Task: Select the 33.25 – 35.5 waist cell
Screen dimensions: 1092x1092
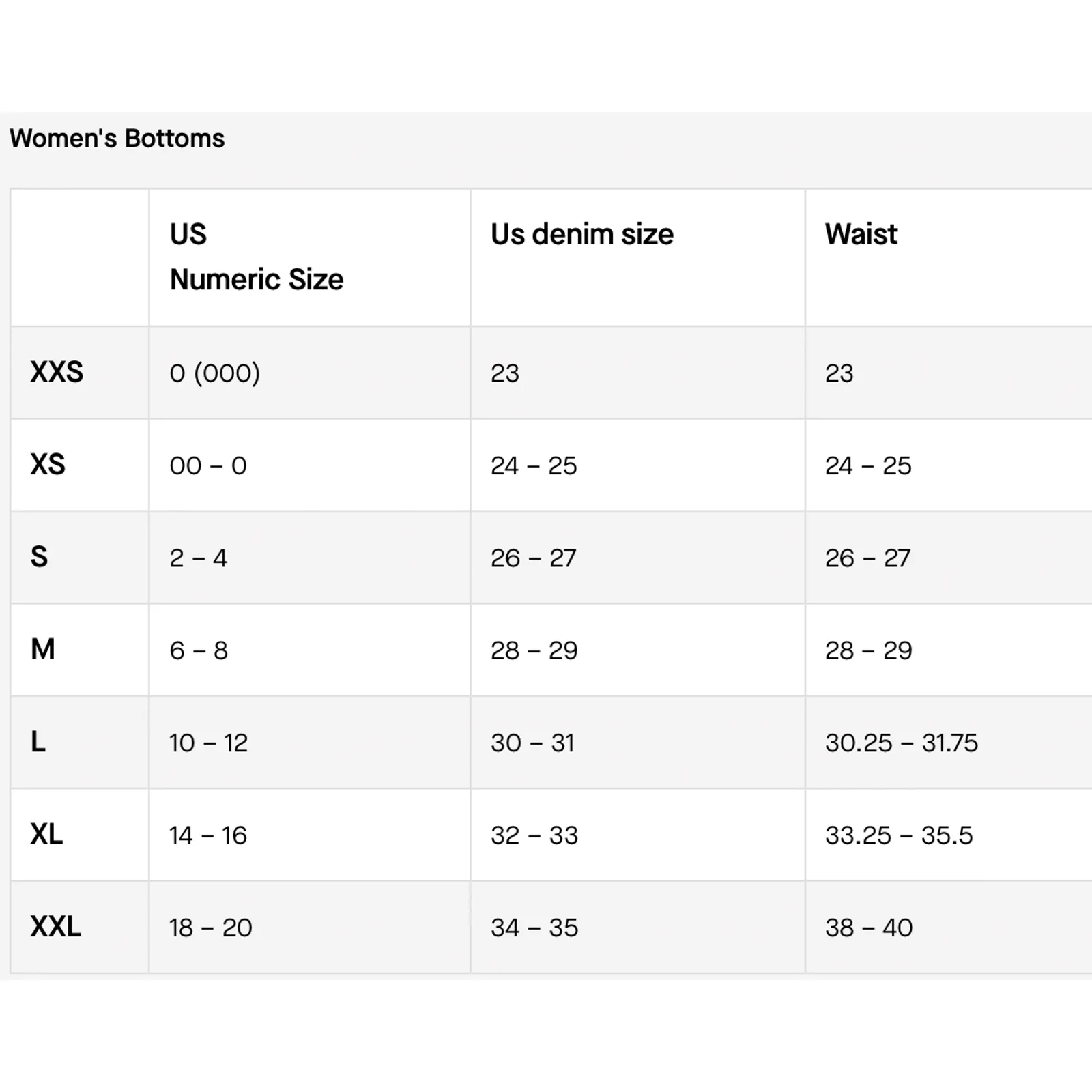Action: 899,835
